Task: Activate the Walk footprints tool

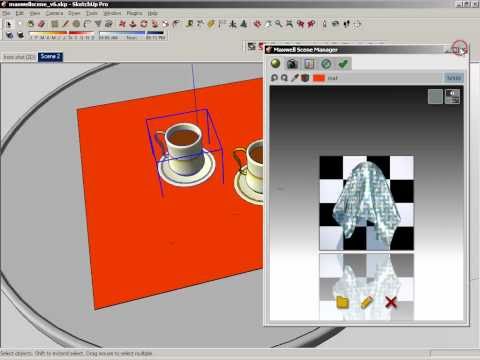Action: 347,24
